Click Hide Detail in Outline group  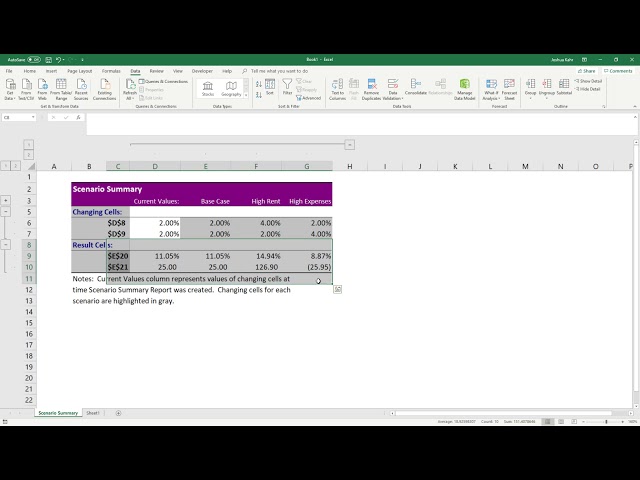[x=587, y=89]
